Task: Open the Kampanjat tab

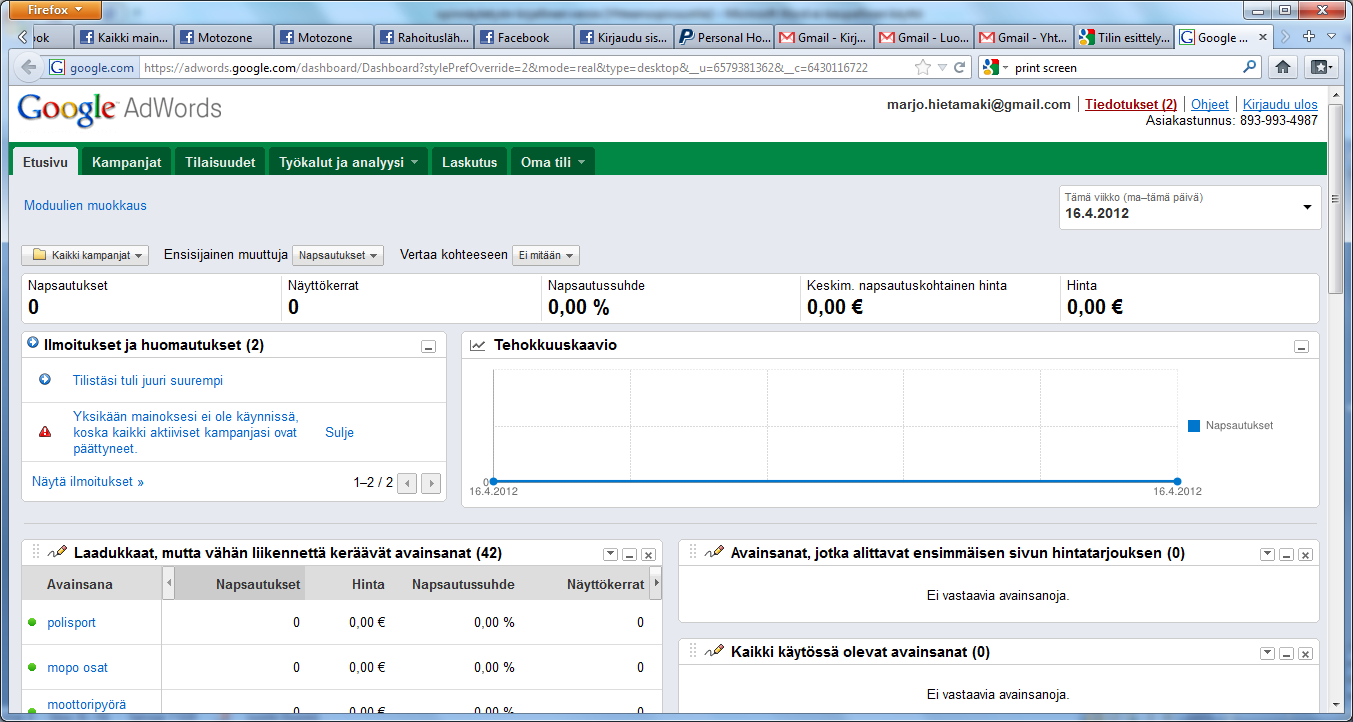Action: click(x=126, y=162)
